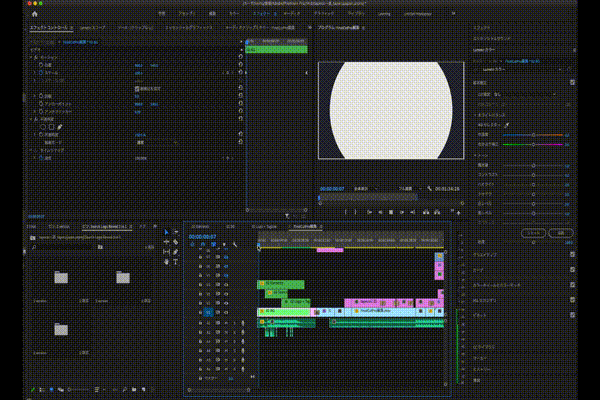
Task: Collapse the Opacity effect group
Action: click(31, 119)
